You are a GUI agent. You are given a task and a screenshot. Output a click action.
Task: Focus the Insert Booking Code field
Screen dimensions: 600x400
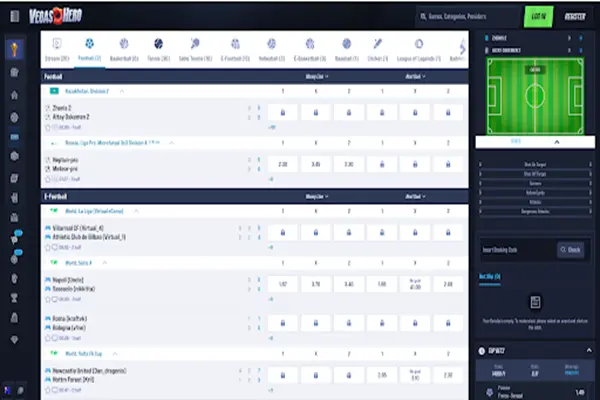(x=518, y=250)
